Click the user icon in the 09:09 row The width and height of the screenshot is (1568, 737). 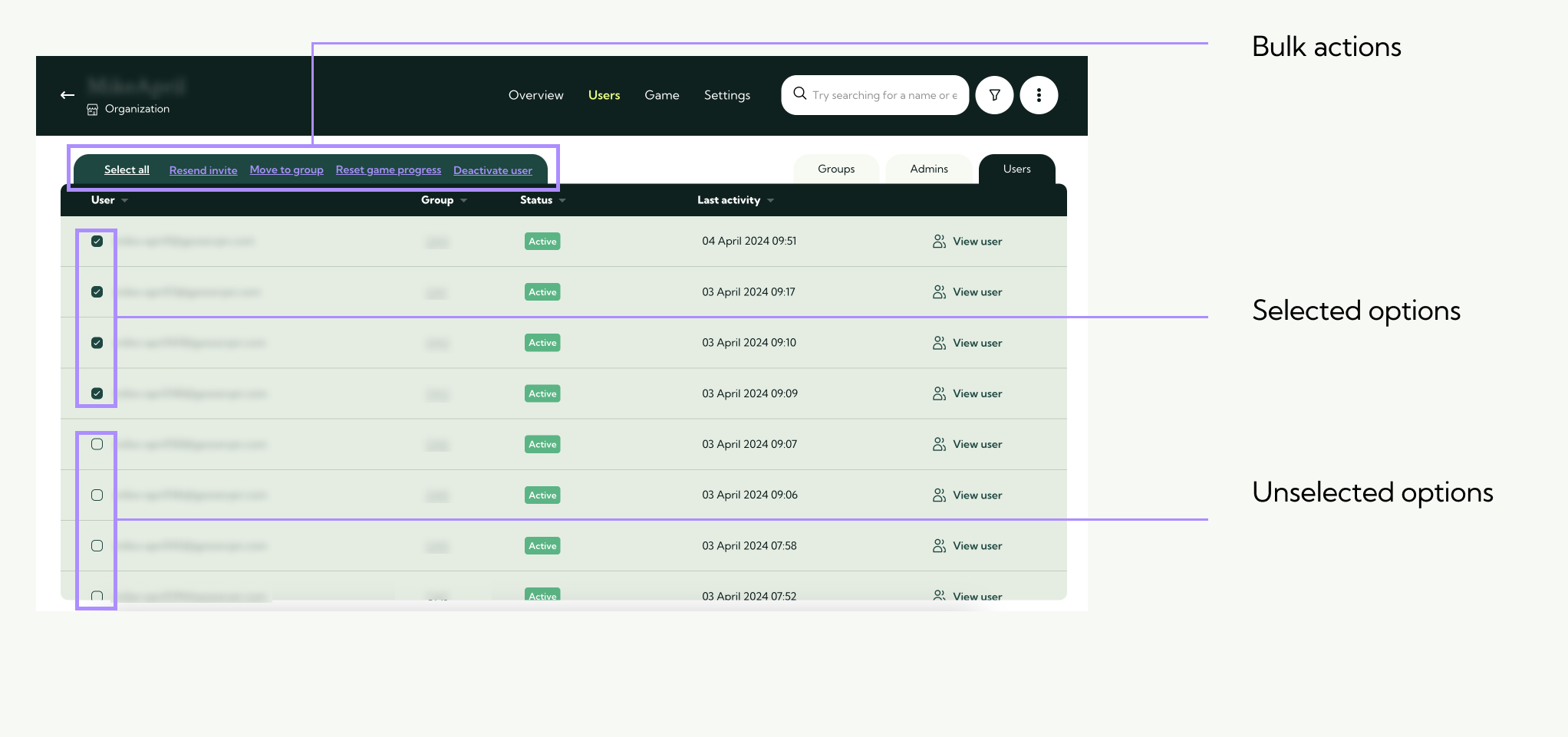(x=939, y=393)
